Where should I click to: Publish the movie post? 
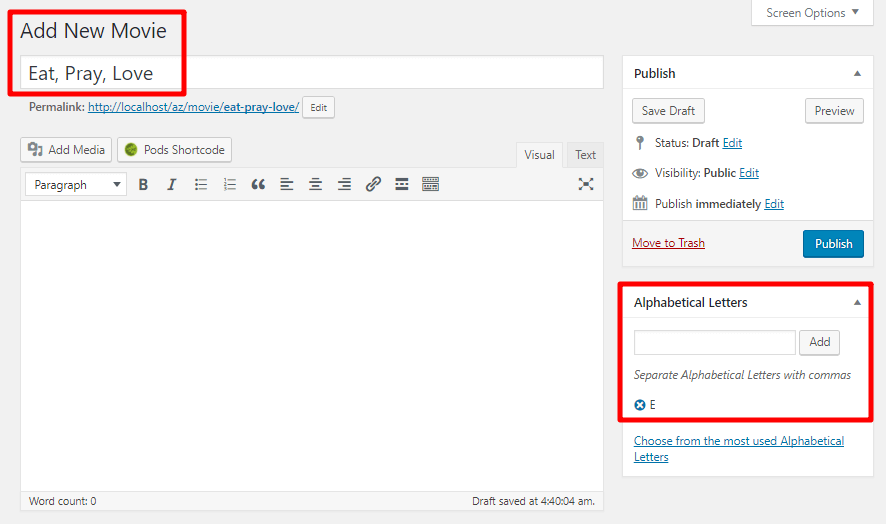[833, 244]
